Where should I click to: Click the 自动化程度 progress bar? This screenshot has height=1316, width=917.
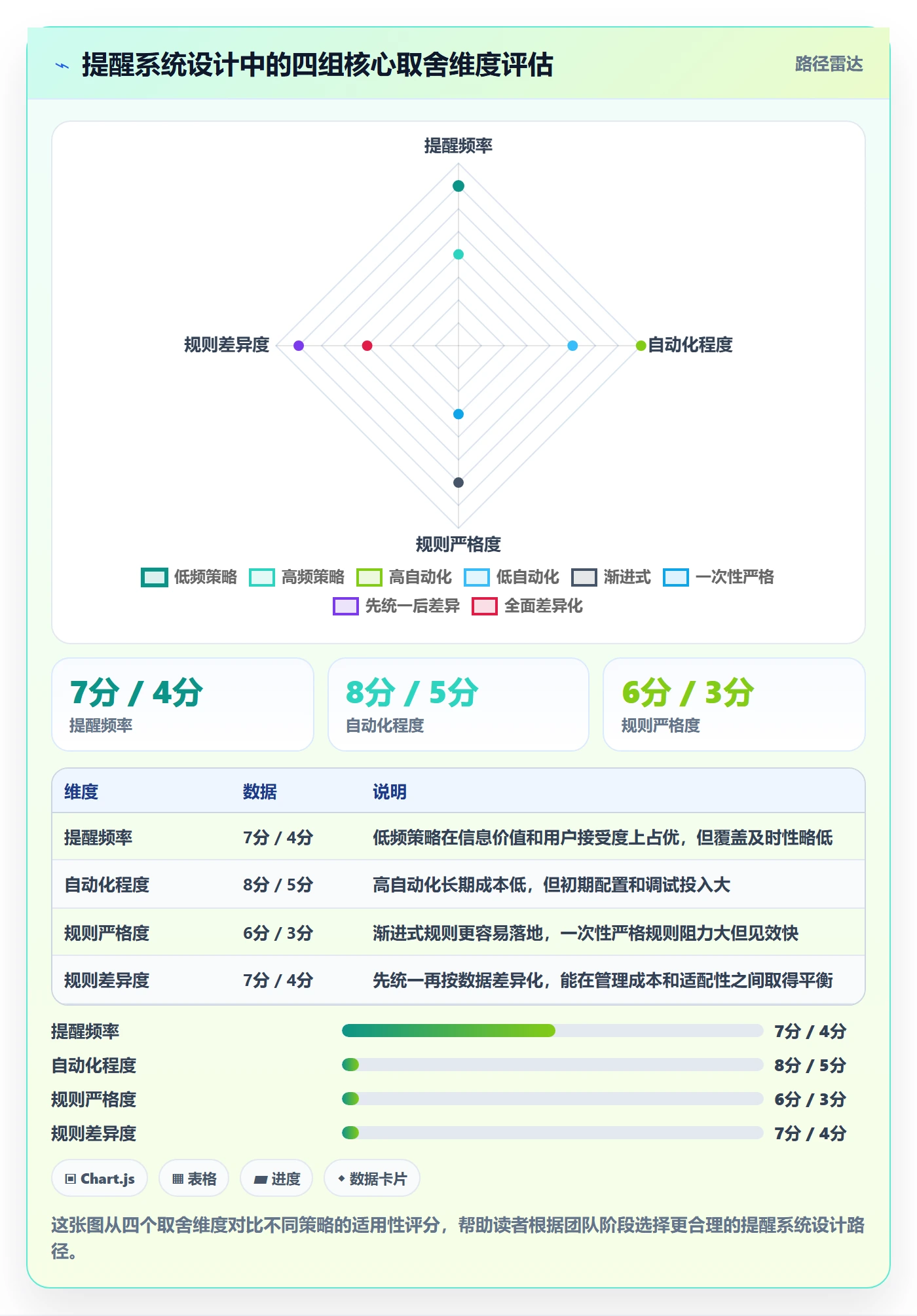[552, 1065]
